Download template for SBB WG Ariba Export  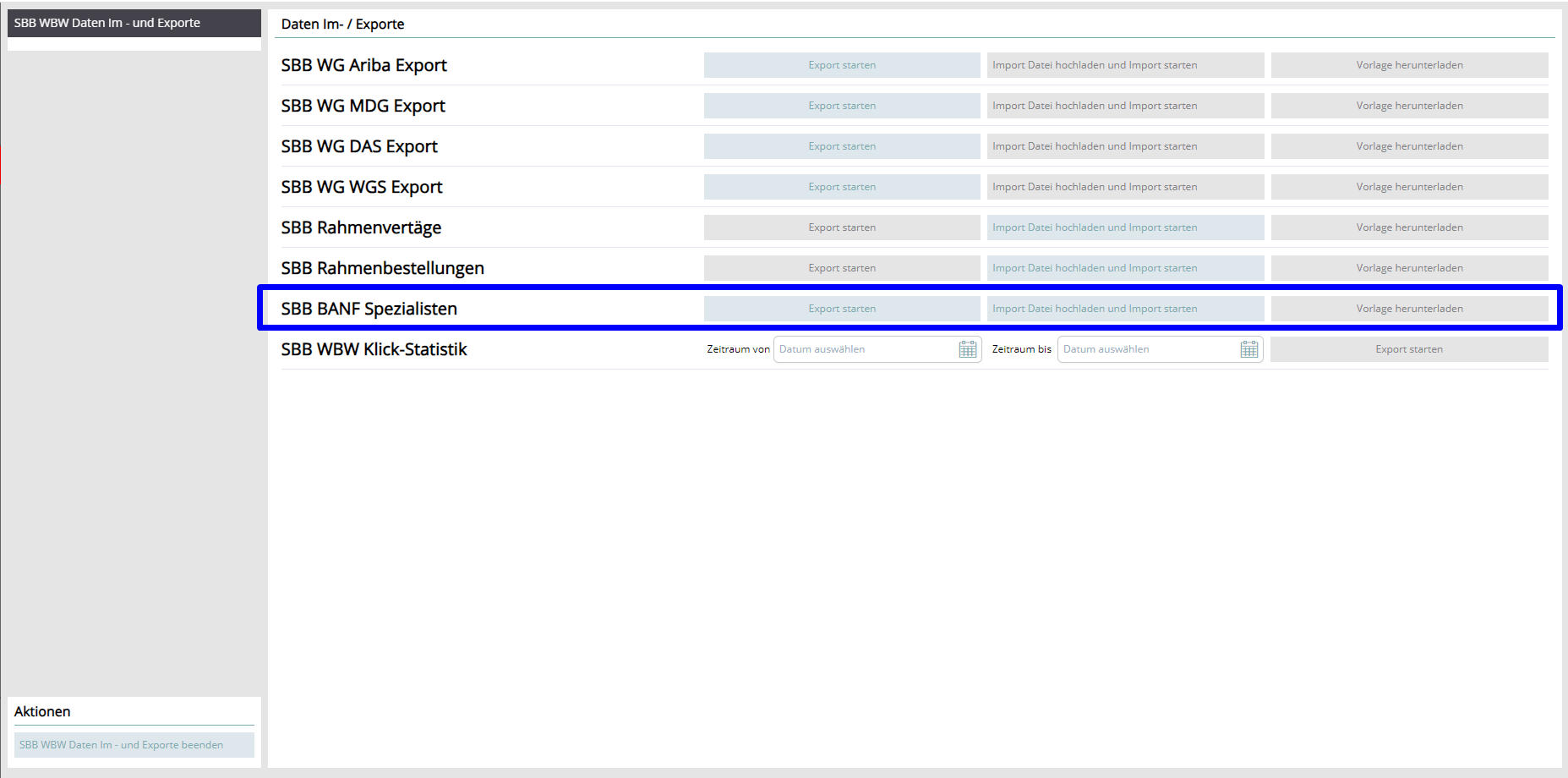[x=1409, y=65]
